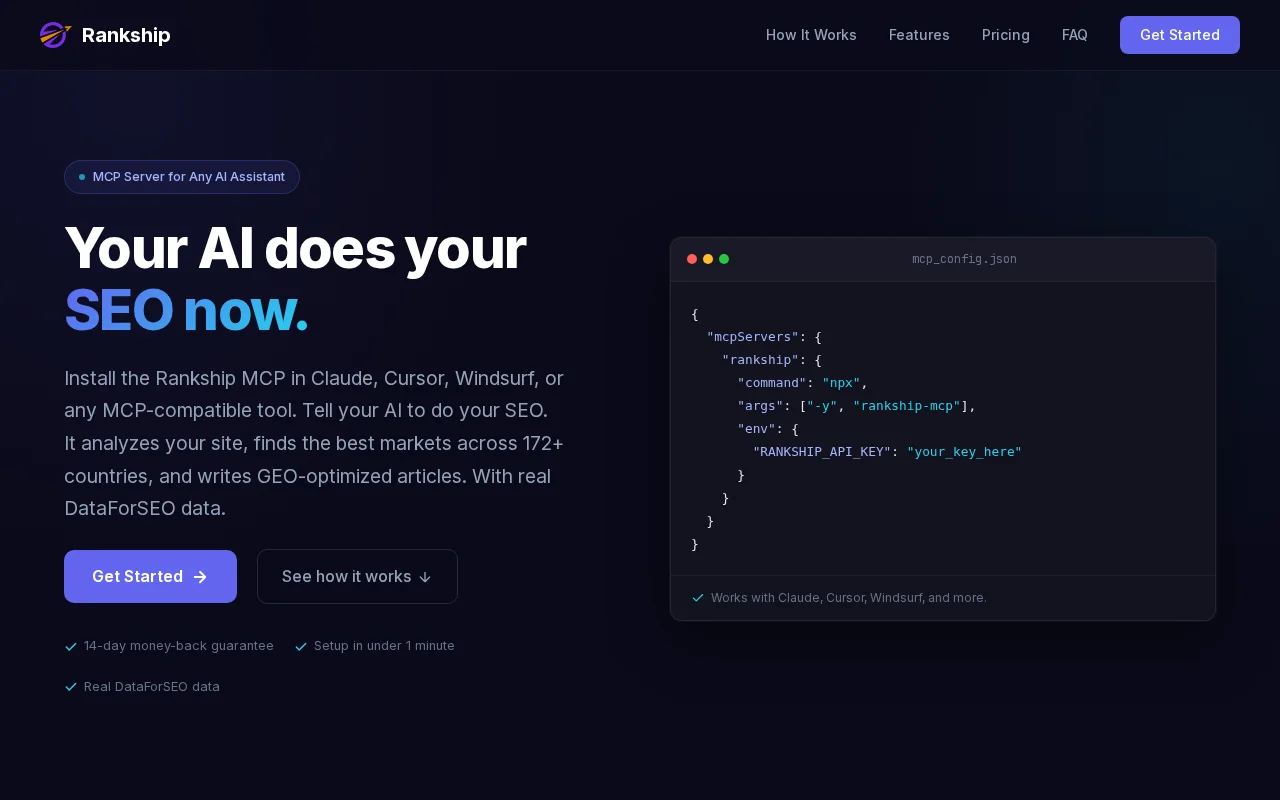The image size is (1280, 800).
Task: Click the "args" key in the code
Action: [x=760, y=406]
